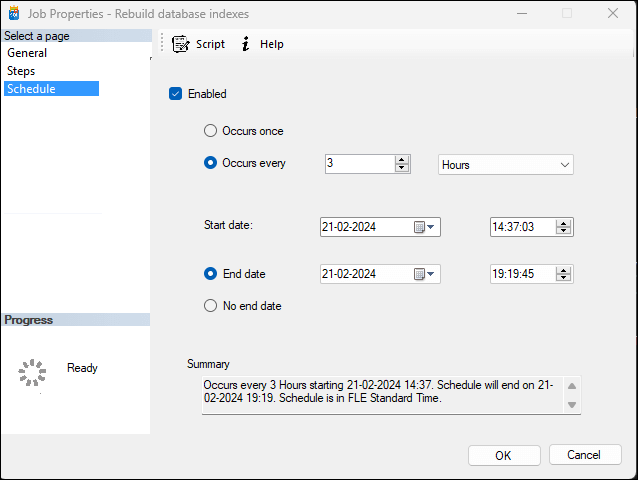
Task: Select the End date radio button
Action: 210,273
